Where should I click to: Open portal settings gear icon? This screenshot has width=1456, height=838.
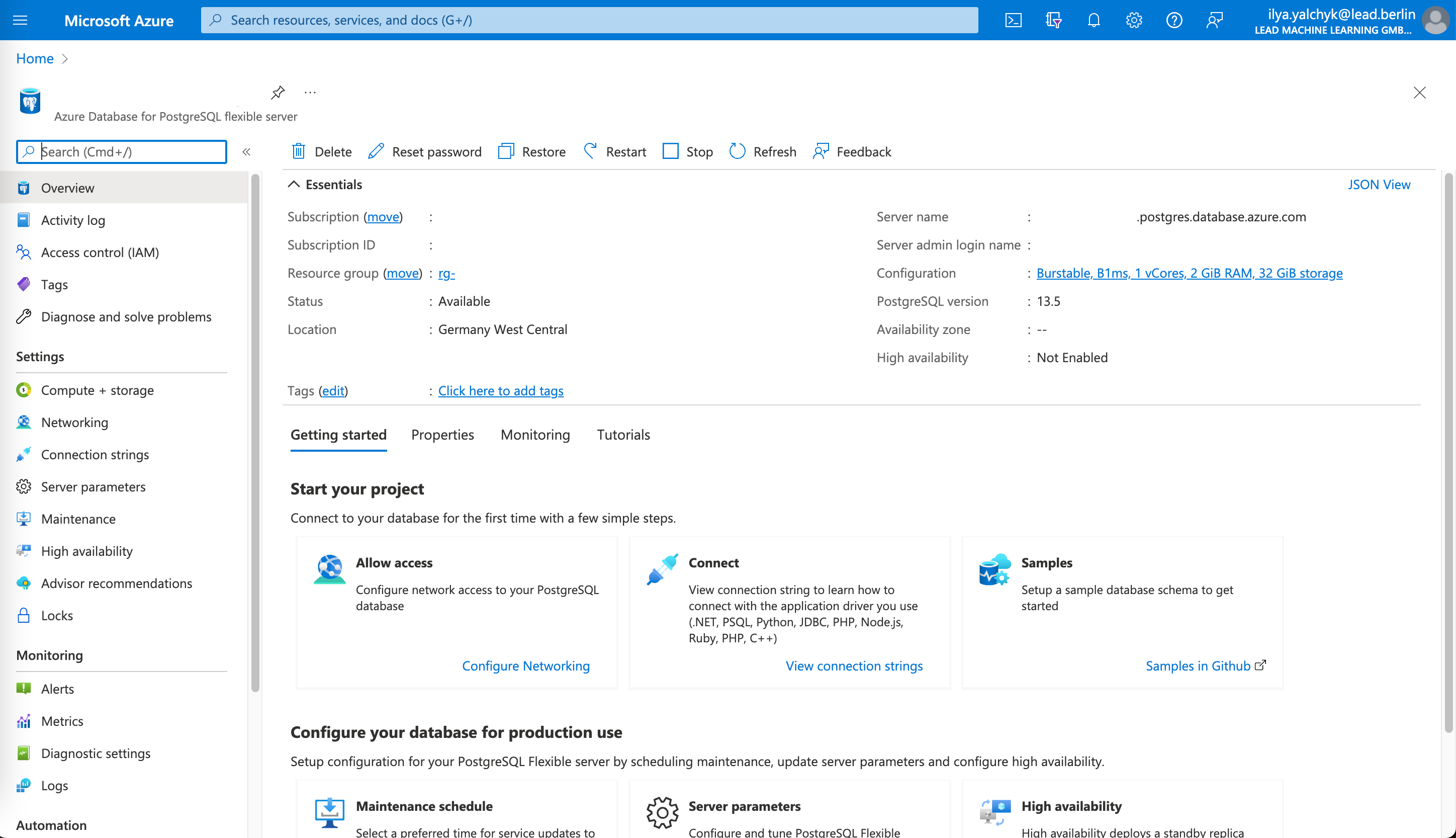(x=1133, y=21)
